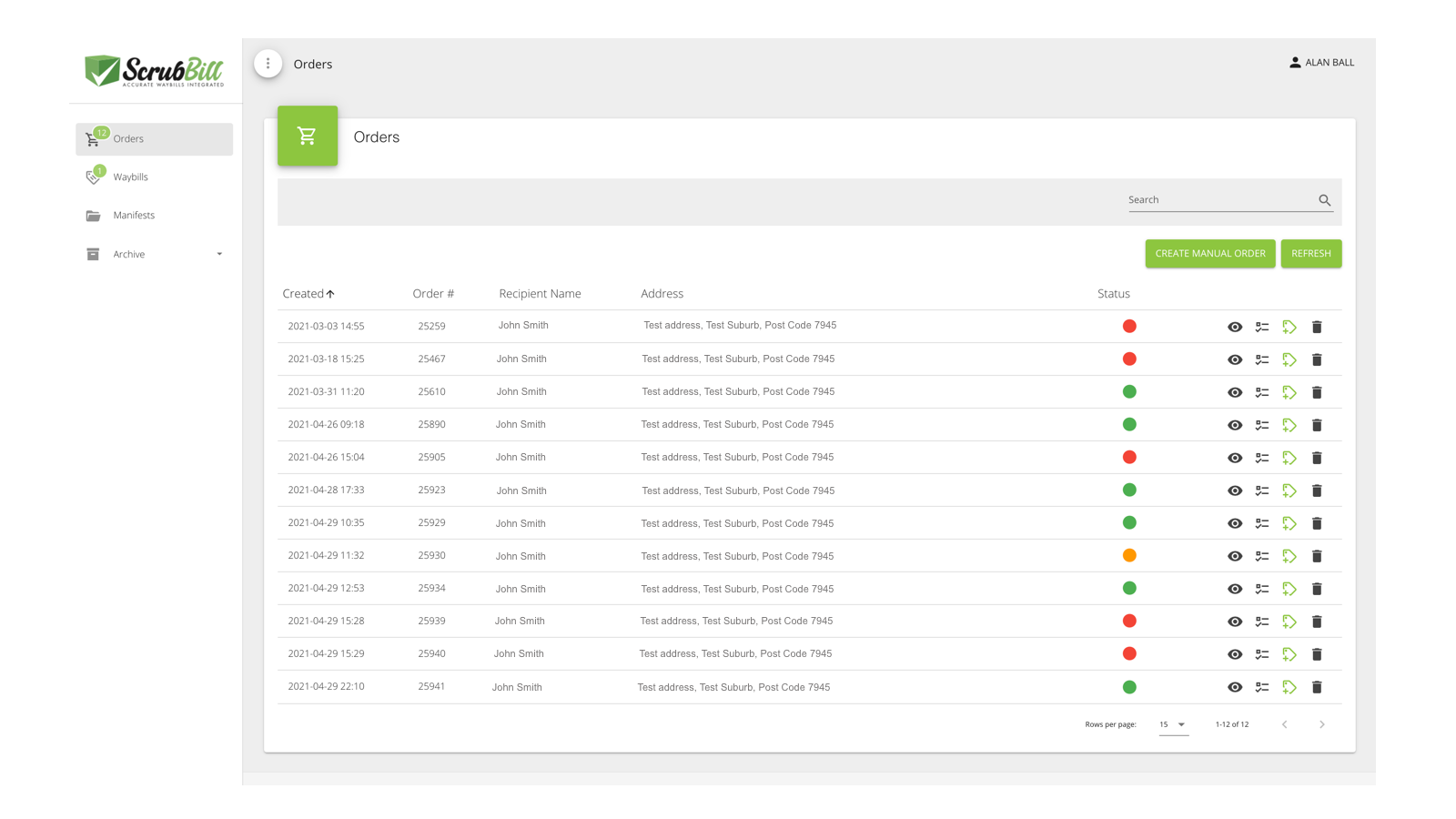
Task: Open checklist icon for order 25467
Action: pos(1262,359)
